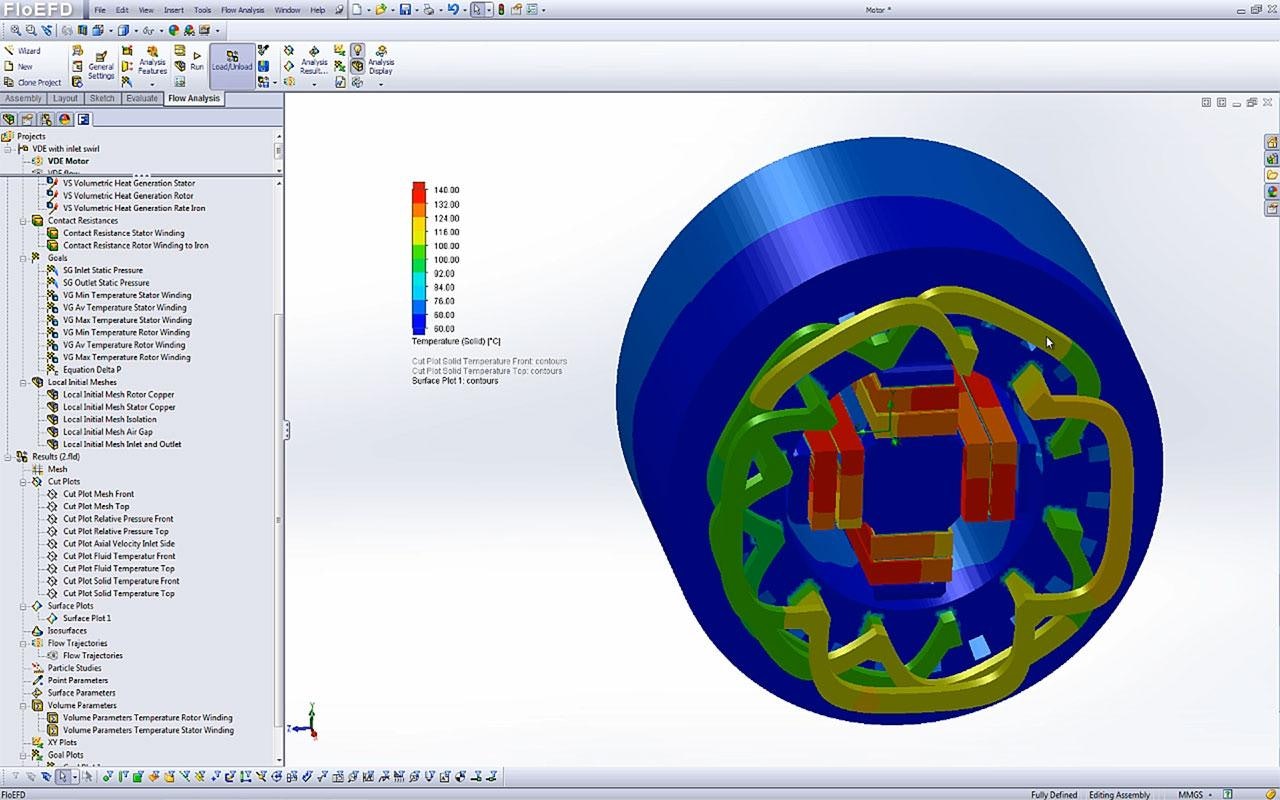Click the Appearances color ball on right pane

[x=1272, y=191]
